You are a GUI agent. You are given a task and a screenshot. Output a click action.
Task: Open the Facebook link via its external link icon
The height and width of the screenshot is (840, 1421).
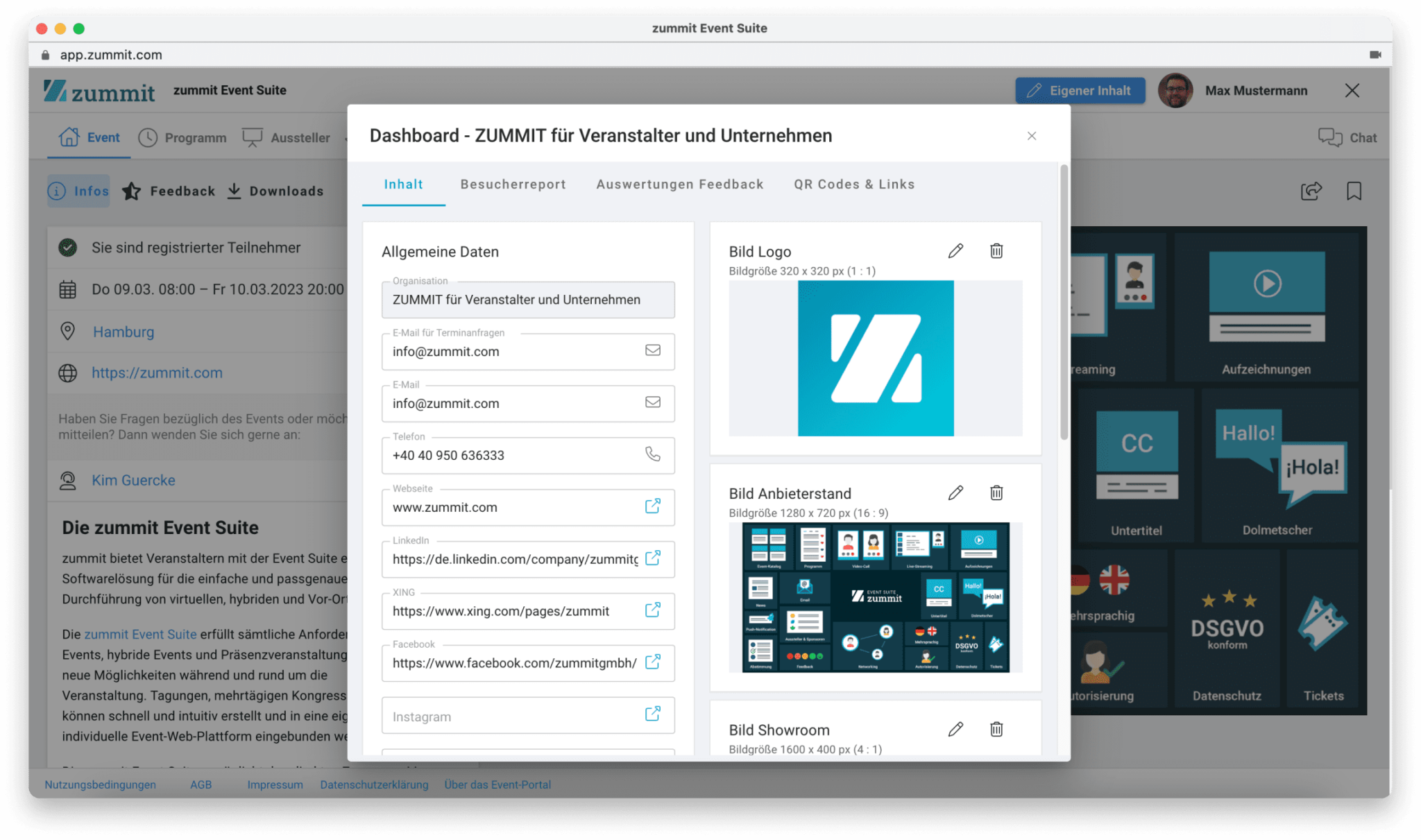tap(653, 662)
